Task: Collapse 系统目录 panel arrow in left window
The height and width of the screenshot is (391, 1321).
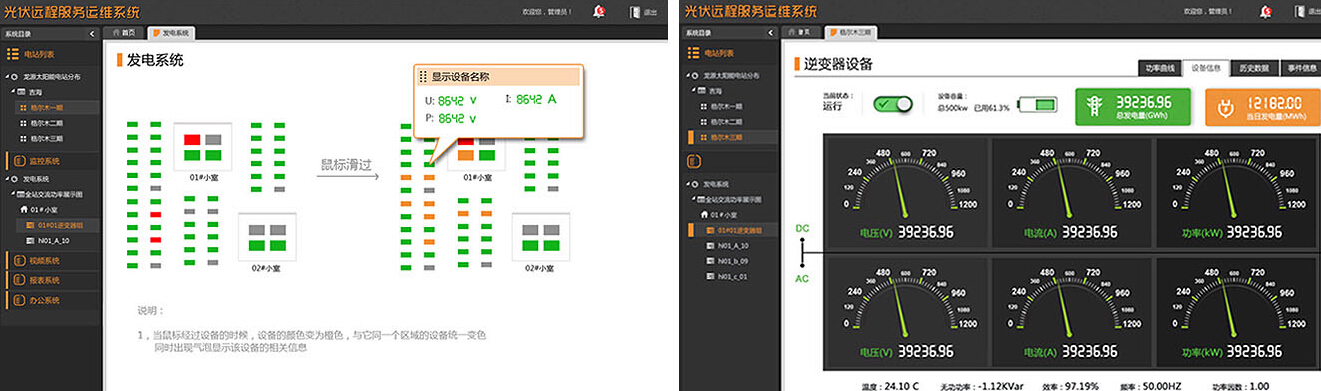Action: pos(93,33)
